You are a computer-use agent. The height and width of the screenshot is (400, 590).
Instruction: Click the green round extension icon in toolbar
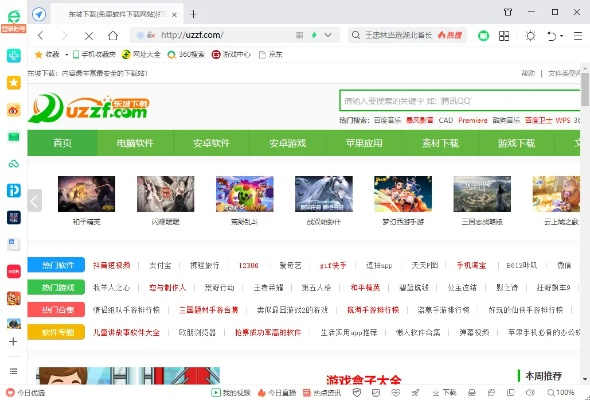[484, 36]
